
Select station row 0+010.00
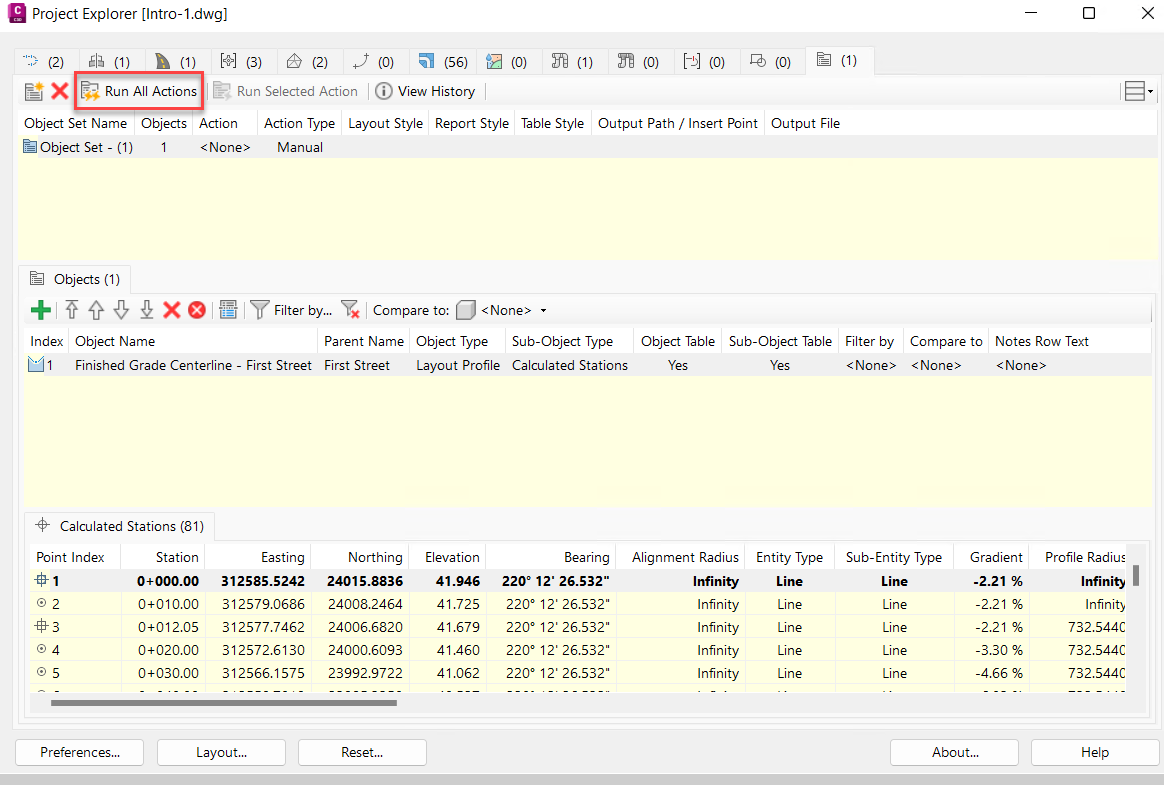pos(579,604)
